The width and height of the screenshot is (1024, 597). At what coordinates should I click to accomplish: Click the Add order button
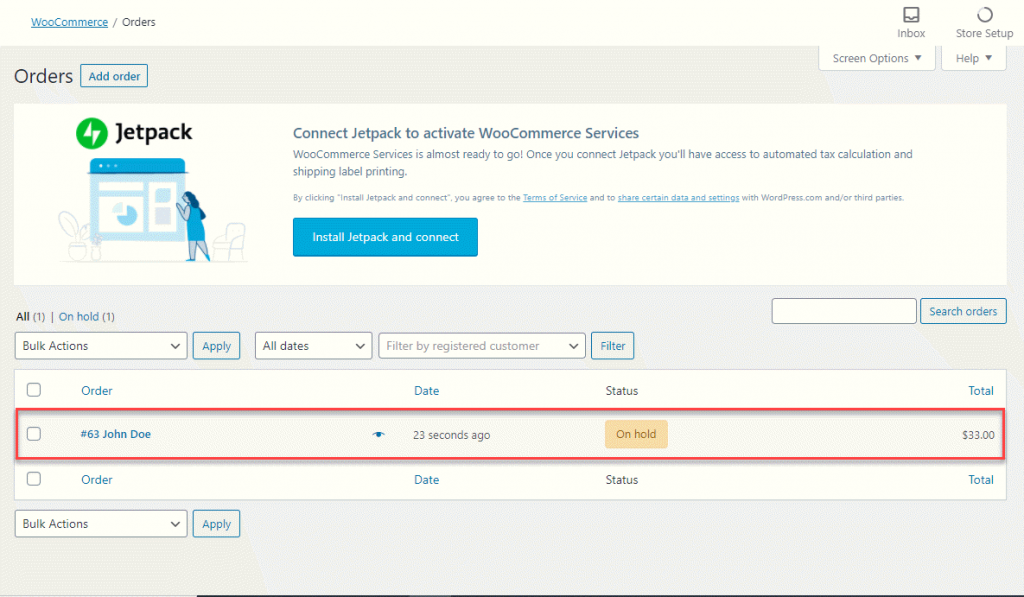(x=114, y=76)
